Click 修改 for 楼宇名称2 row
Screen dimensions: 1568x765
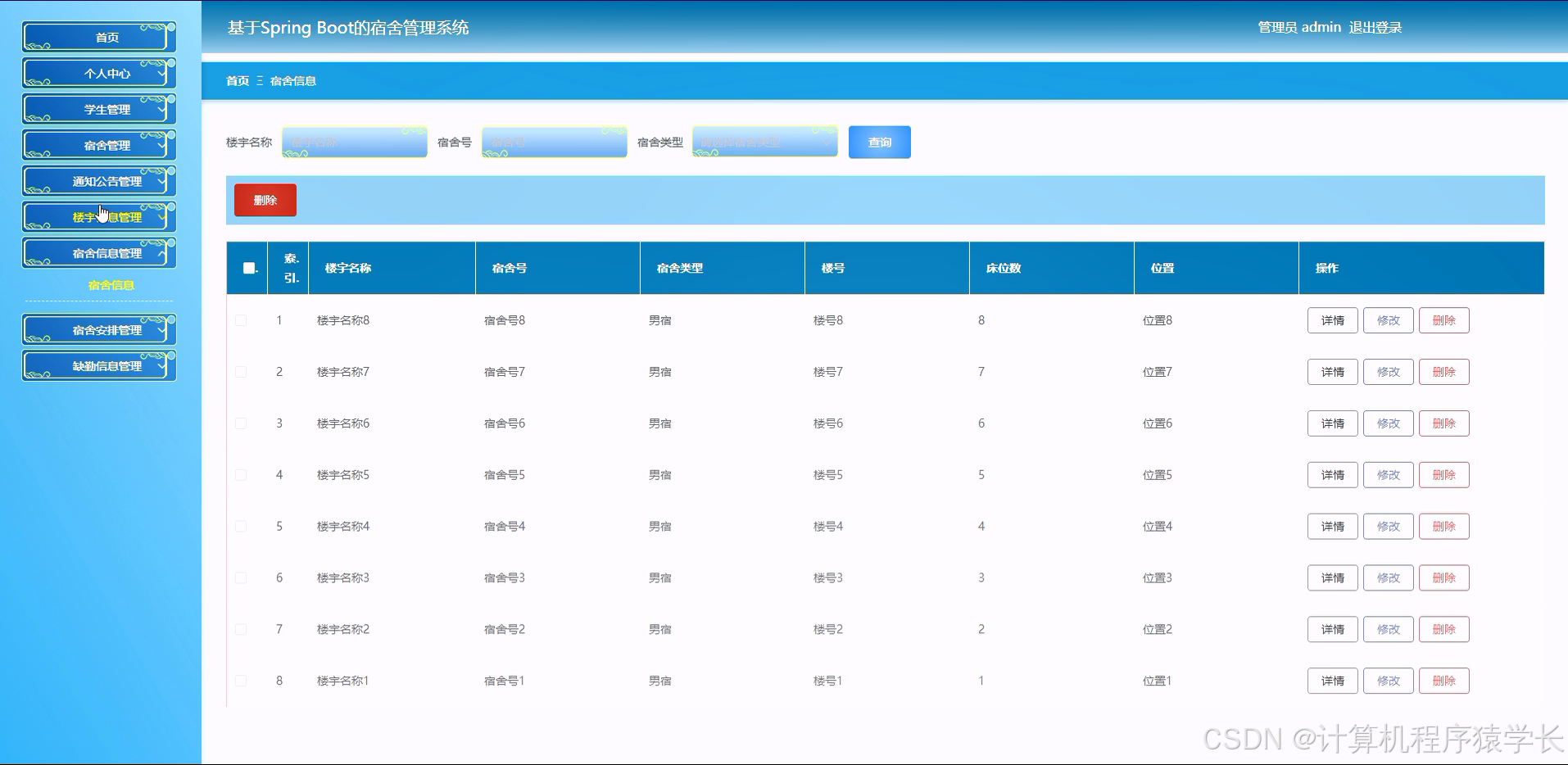(x=1389, y=629)
